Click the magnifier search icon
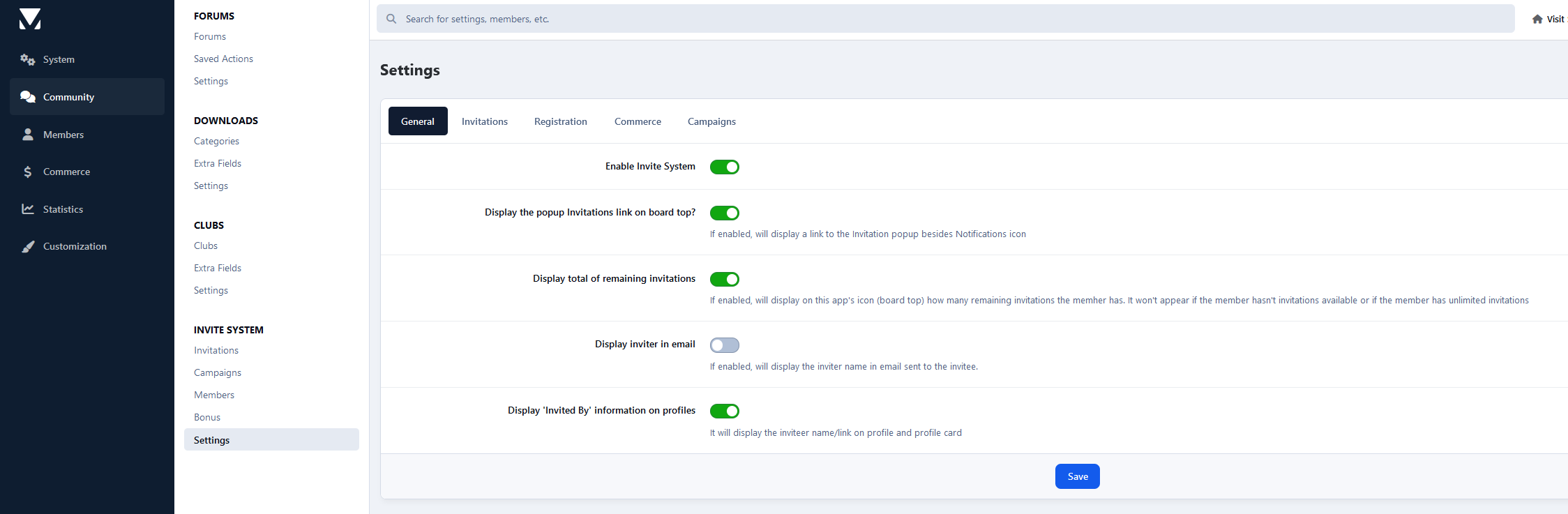Image resolution: width=1568 pixels, height=514 pixels. [x=391, y=19]
